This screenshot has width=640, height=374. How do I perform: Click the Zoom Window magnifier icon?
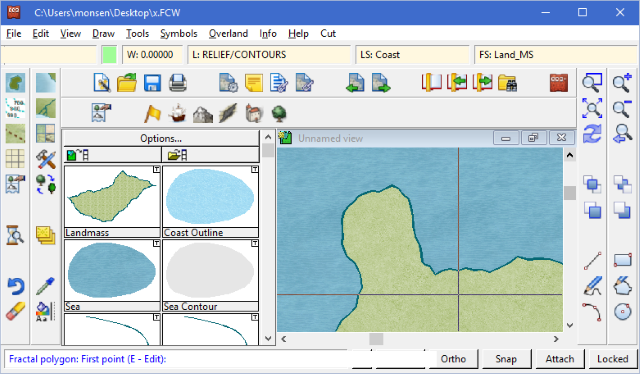pos(592,83)
